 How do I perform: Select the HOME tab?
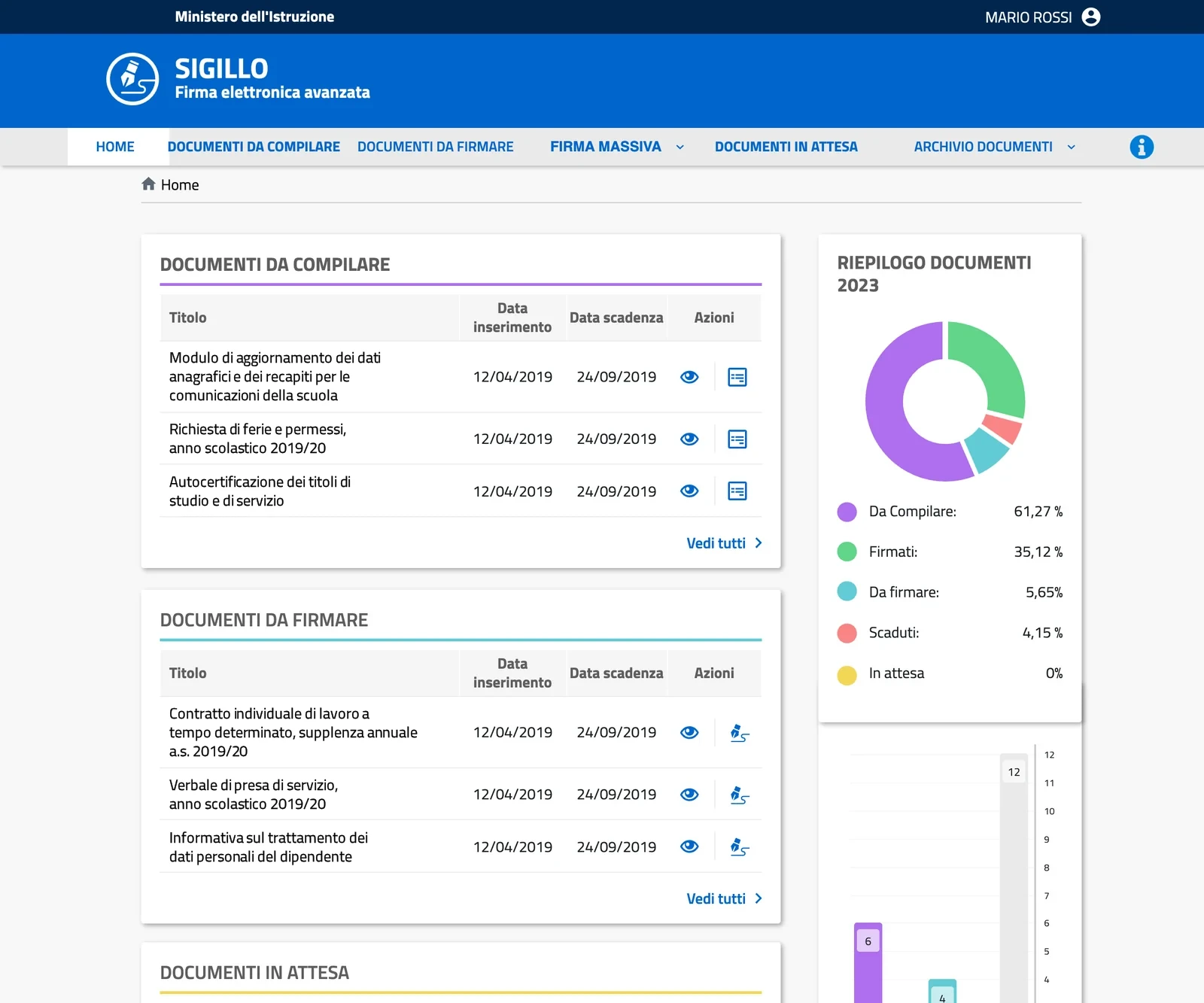tap(115, 147)
